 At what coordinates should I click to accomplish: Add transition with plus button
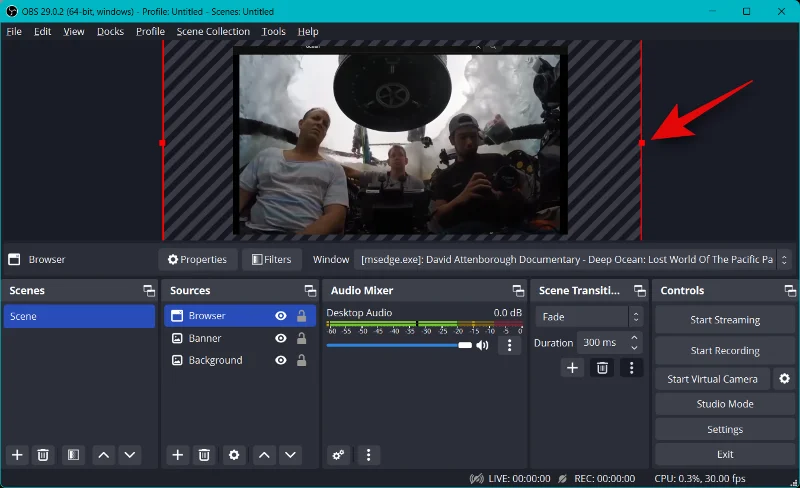tap(572, 368)
